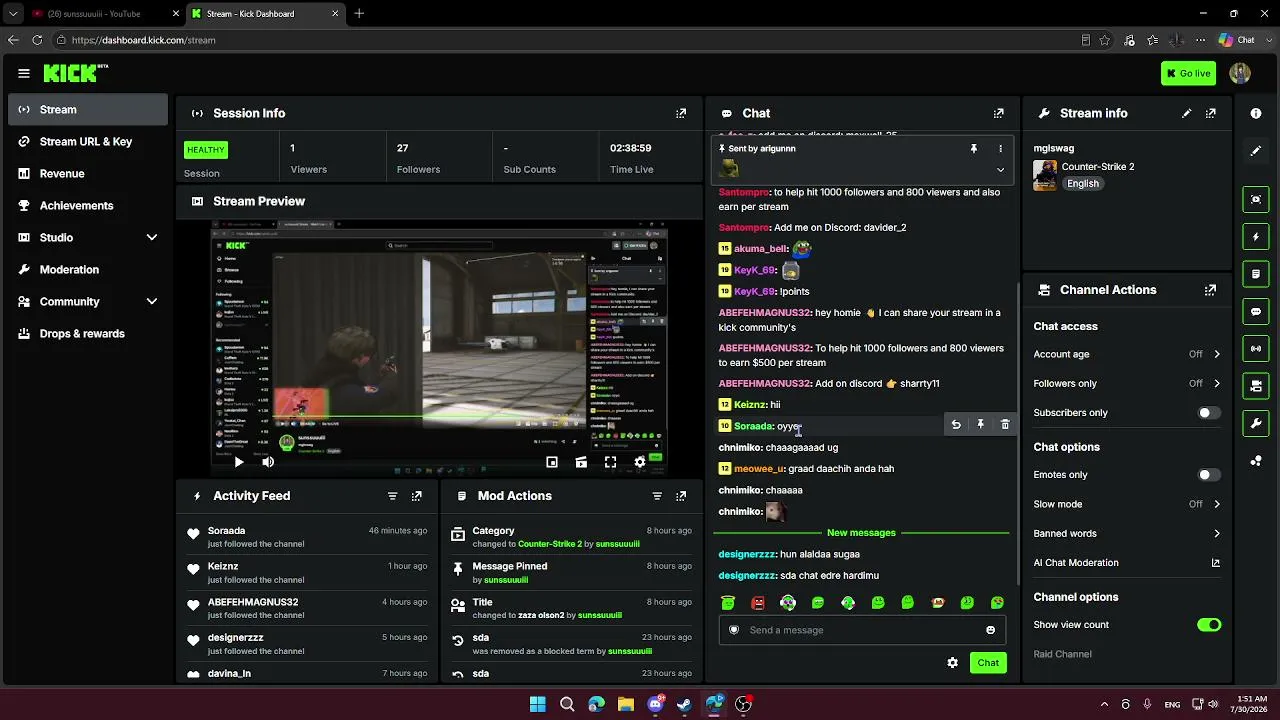
Task: Pop out the Channel Actions panel
Action: (x=1211, y=290)
